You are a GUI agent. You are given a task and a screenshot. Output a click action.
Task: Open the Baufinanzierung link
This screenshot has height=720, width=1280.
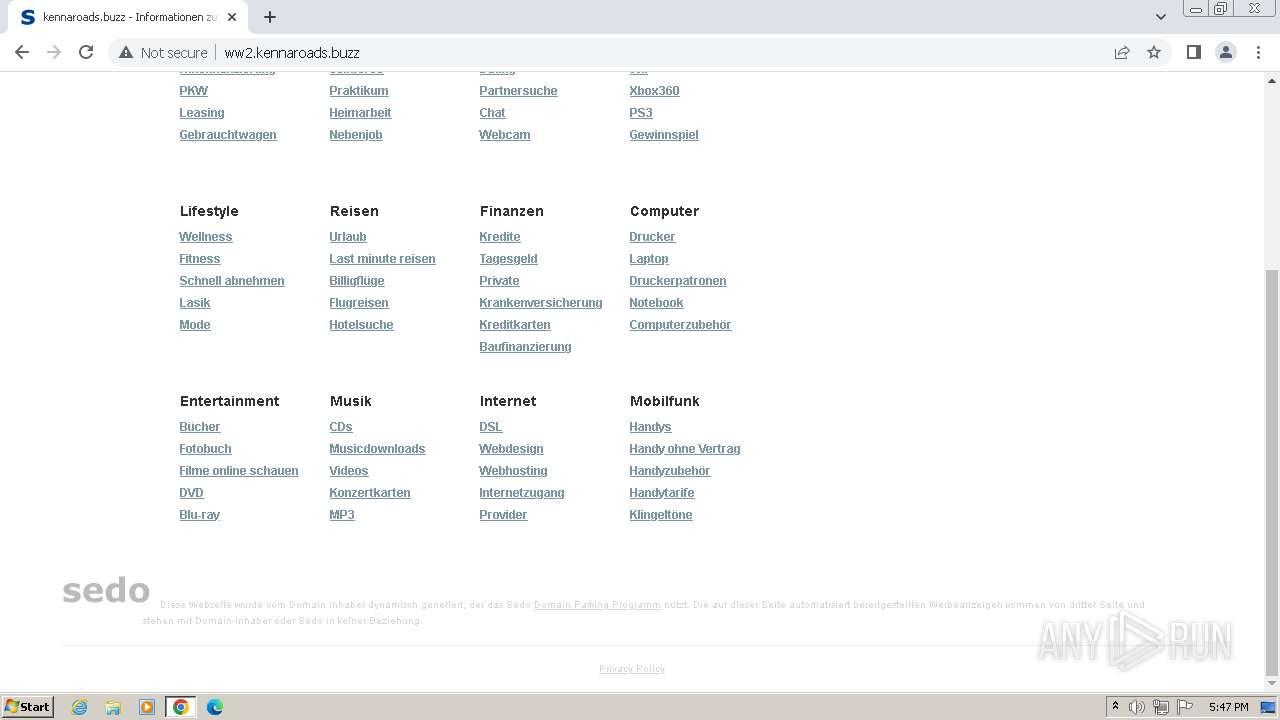(525, 347)
